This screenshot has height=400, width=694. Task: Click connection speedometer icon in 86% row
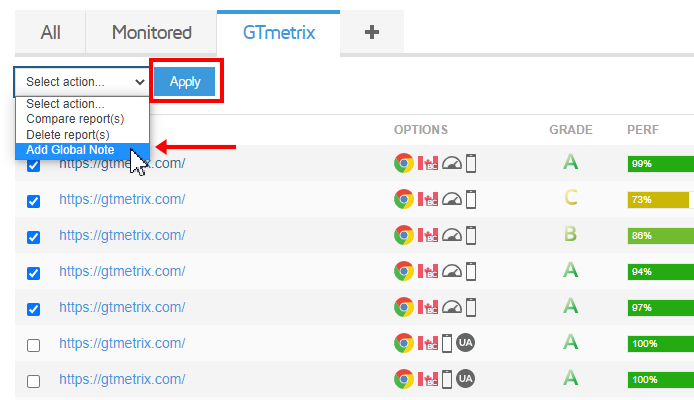tap(452, 235)
